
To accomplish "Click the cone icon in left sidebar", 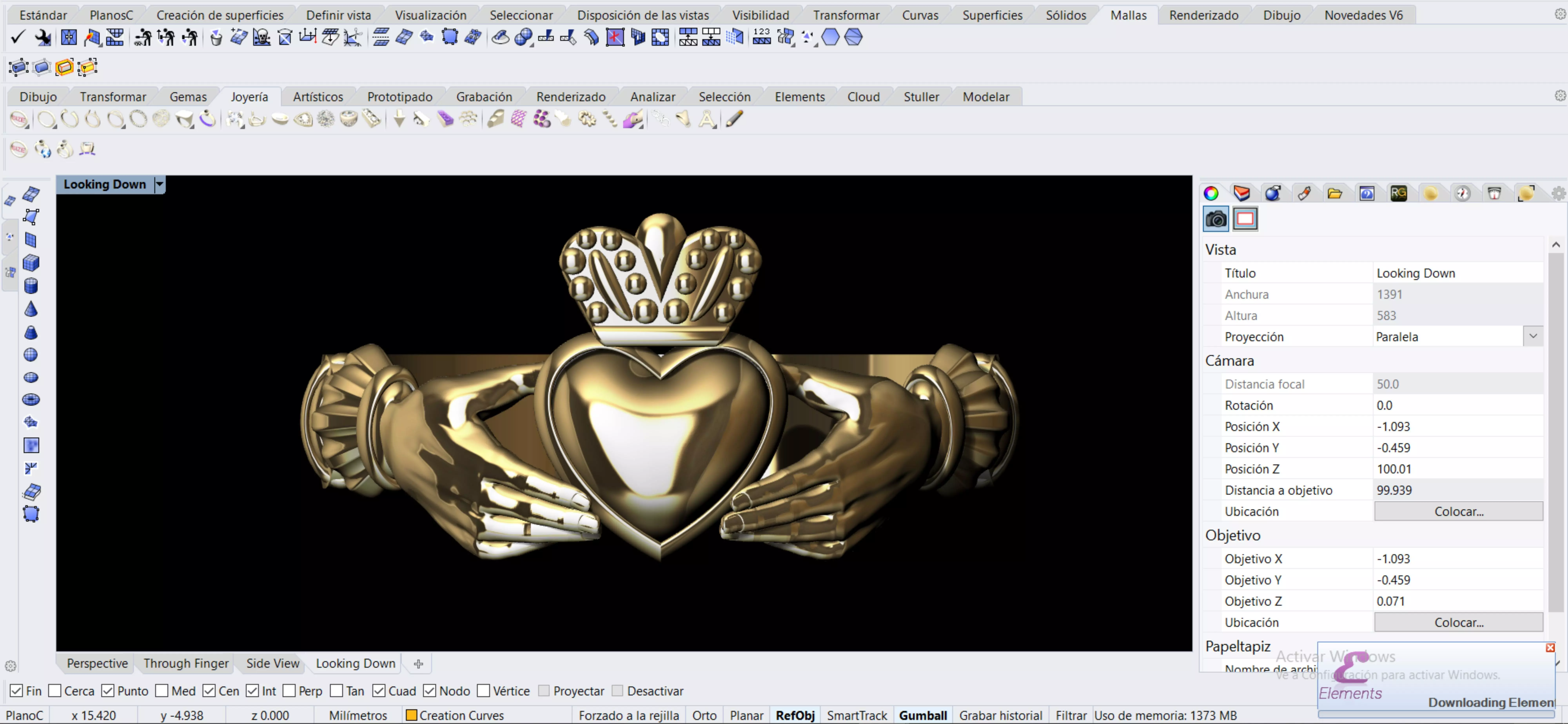I will point(31,309).
